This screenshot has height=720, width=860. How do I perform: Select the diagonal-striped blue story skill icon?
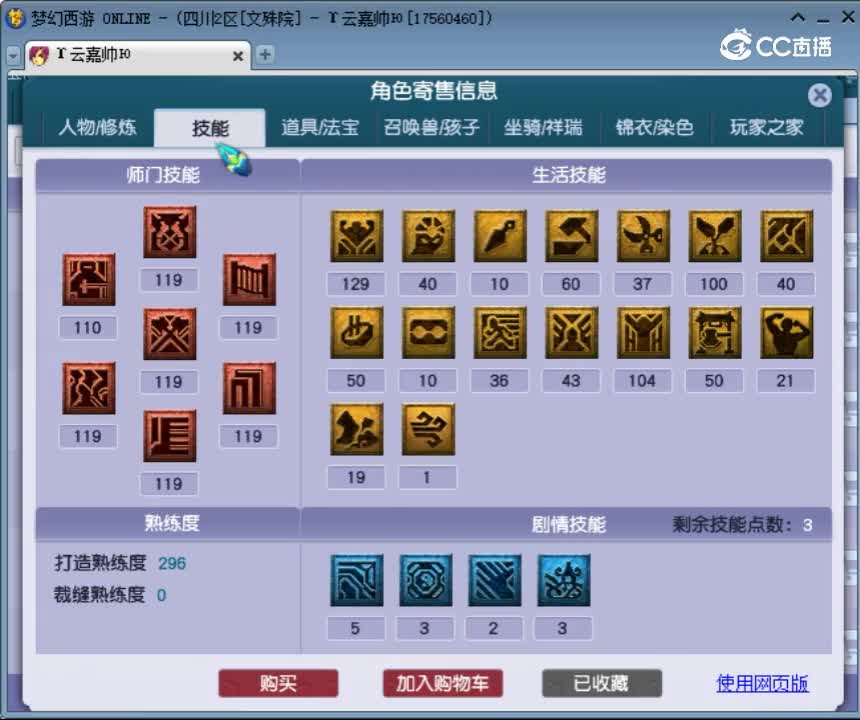pos(495,580)
